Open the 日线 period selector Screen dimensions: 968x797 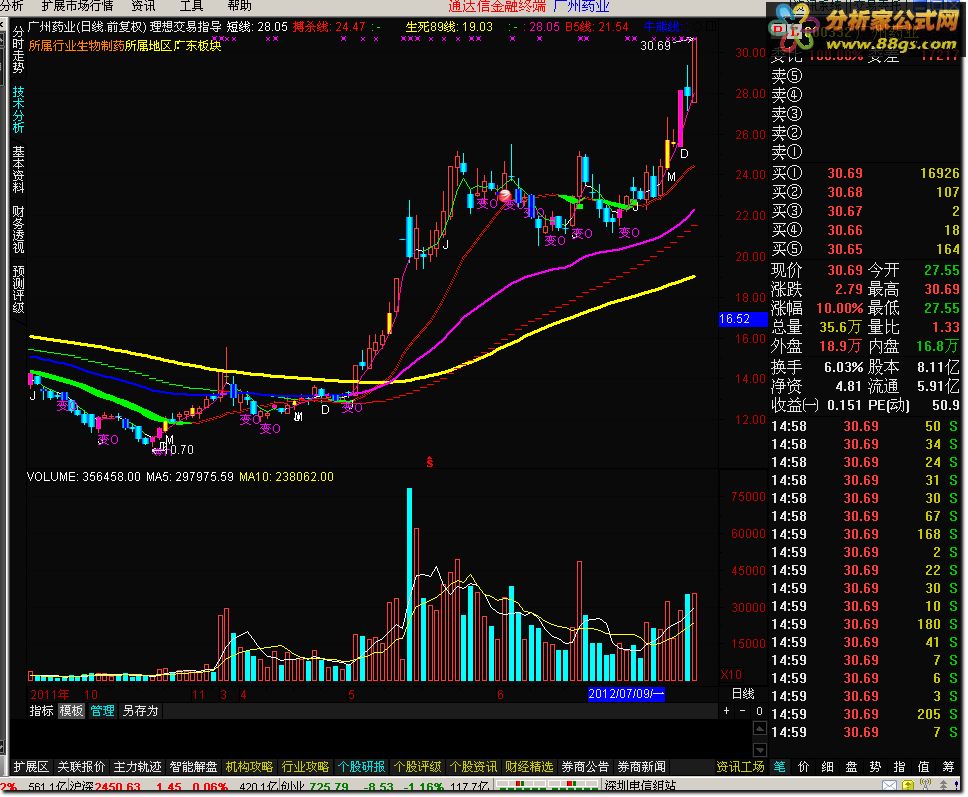pos(743,693)
